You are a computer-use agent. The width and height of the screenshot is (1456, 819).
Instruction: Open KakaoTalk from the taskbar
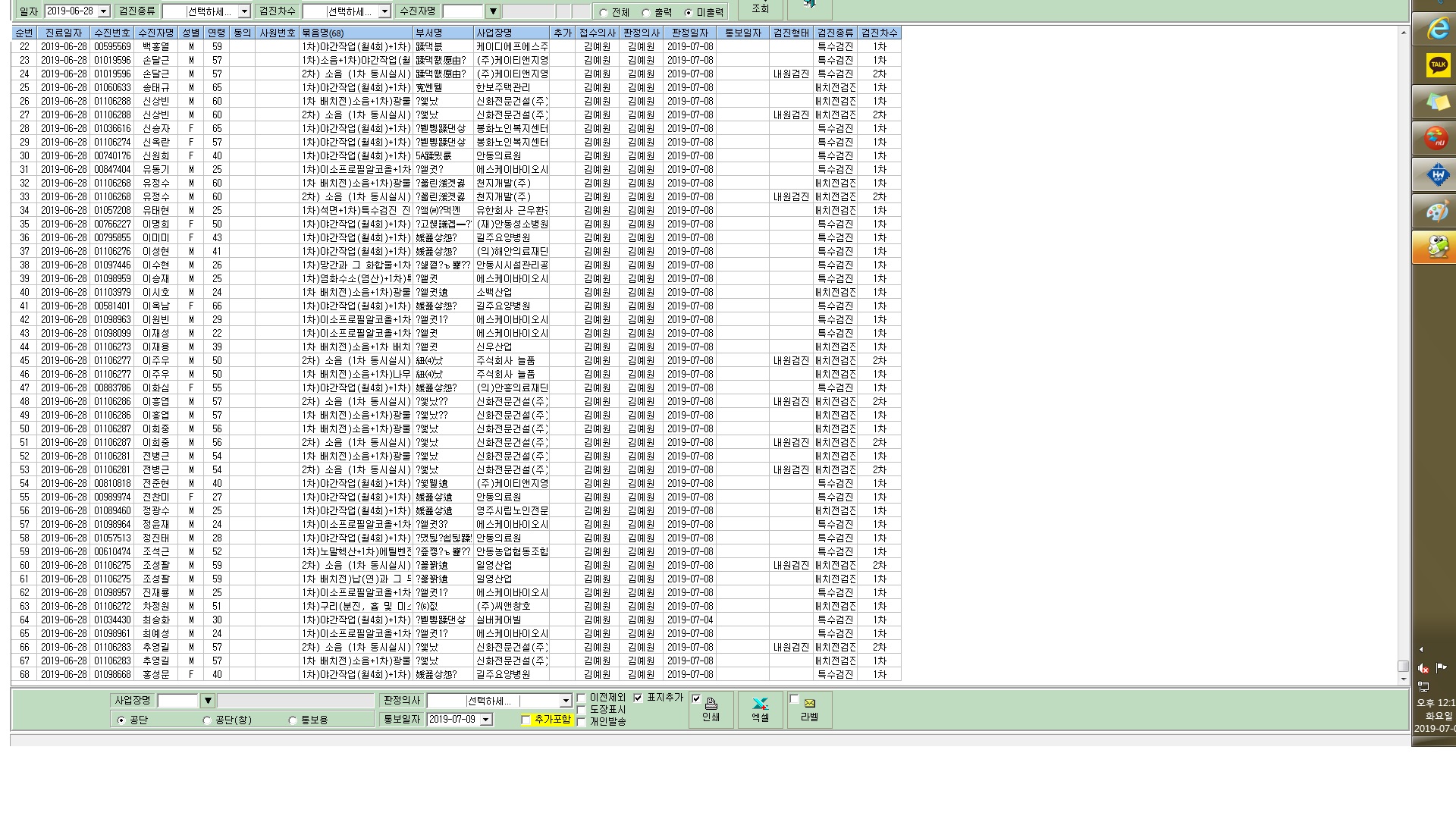pyautogui.click(x=1437, y=66)
